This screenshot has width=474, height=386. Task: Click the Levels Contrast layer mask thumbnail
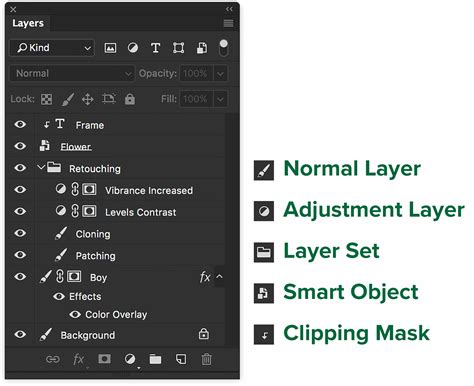click(x=89, y=211)
